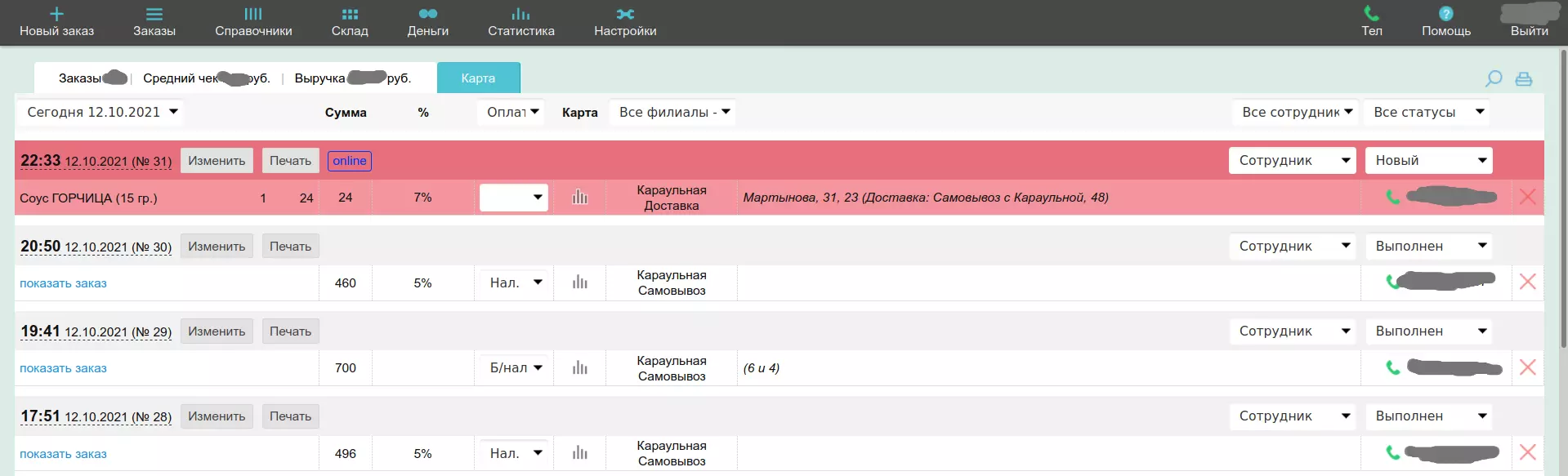The image size is (1568, 476).
Task: Open the Помощь help icon
Action: coord(1446,14)
